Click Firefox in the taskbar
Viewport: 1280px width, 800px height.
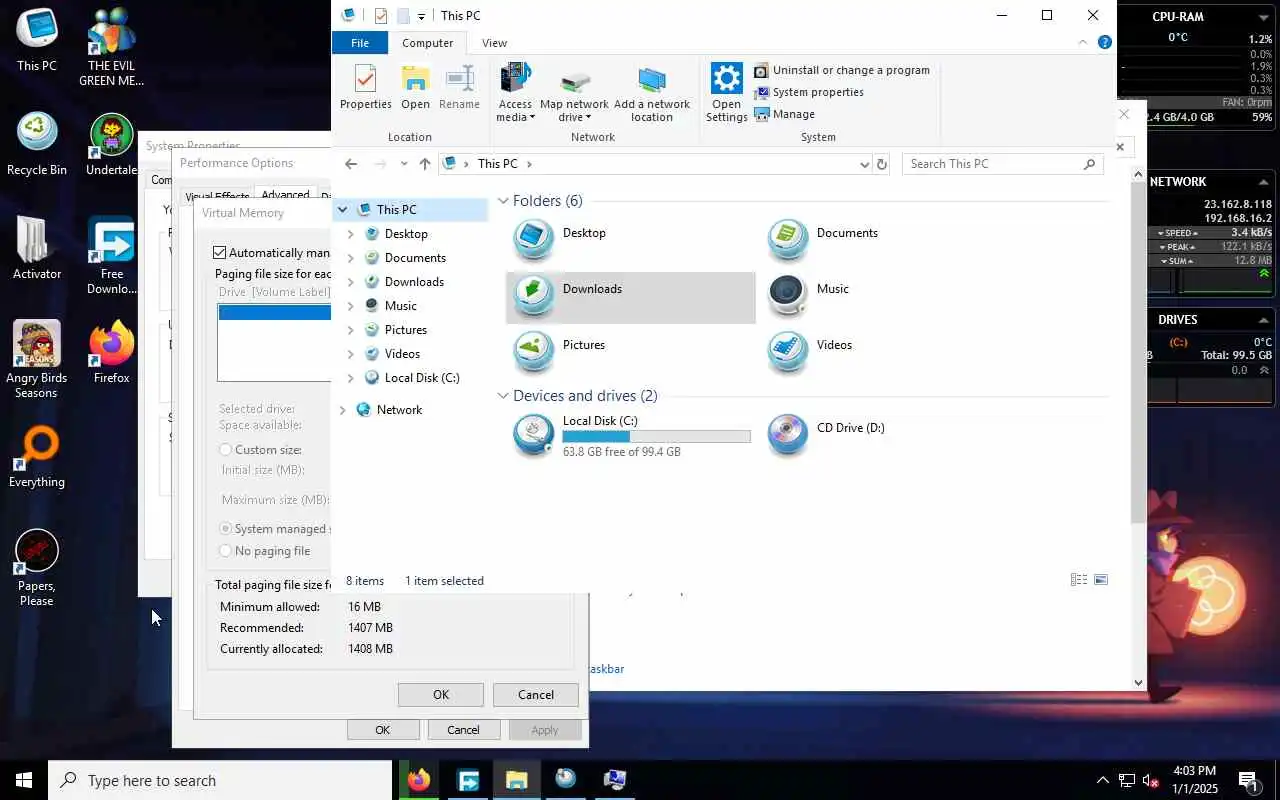418,780
